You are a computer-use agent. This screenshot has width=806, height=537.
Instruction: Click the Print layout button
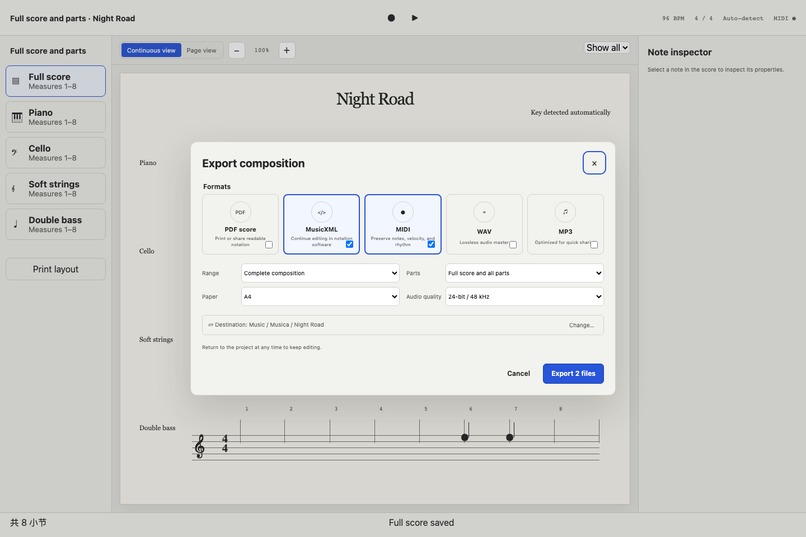(x=56, y=269)
